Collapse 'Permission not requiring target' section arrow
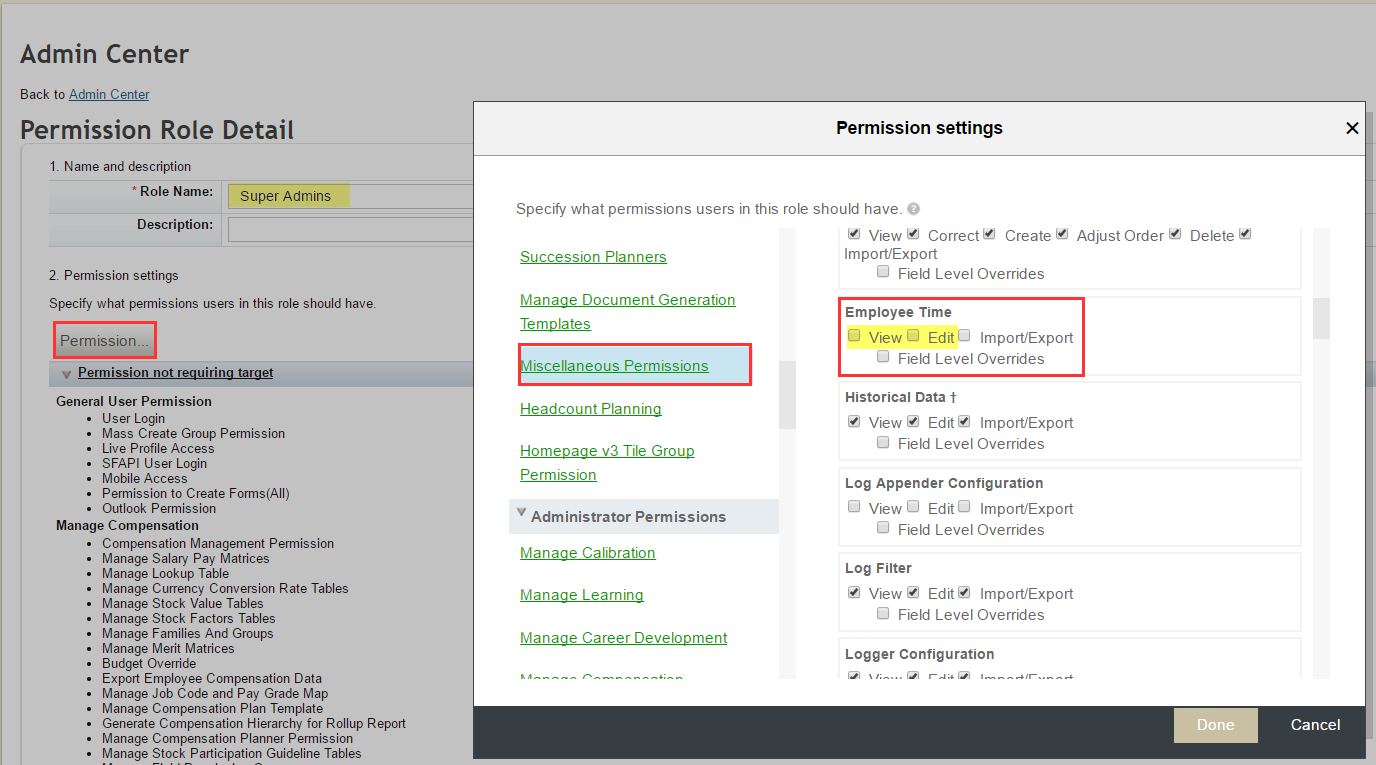The image size is (1376, 765). (x=67, y=374)
